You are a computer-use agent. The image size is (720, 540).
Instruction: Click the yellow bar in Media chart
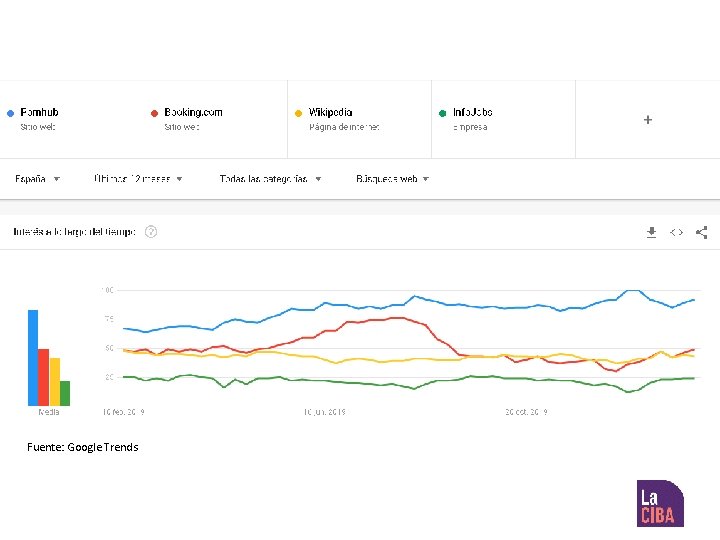55,382
